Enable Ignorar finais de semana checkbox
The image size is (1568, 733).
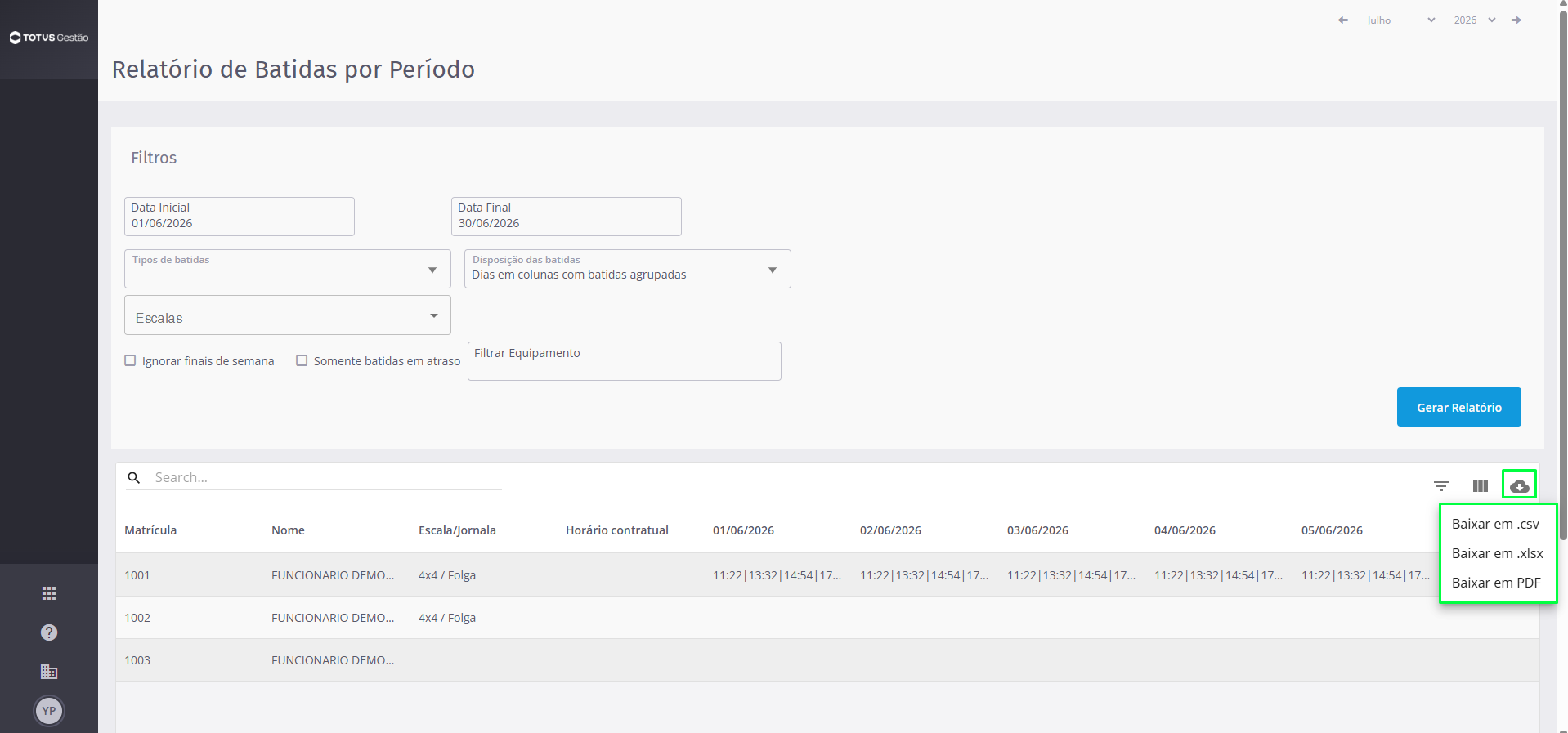pos(130,360)
